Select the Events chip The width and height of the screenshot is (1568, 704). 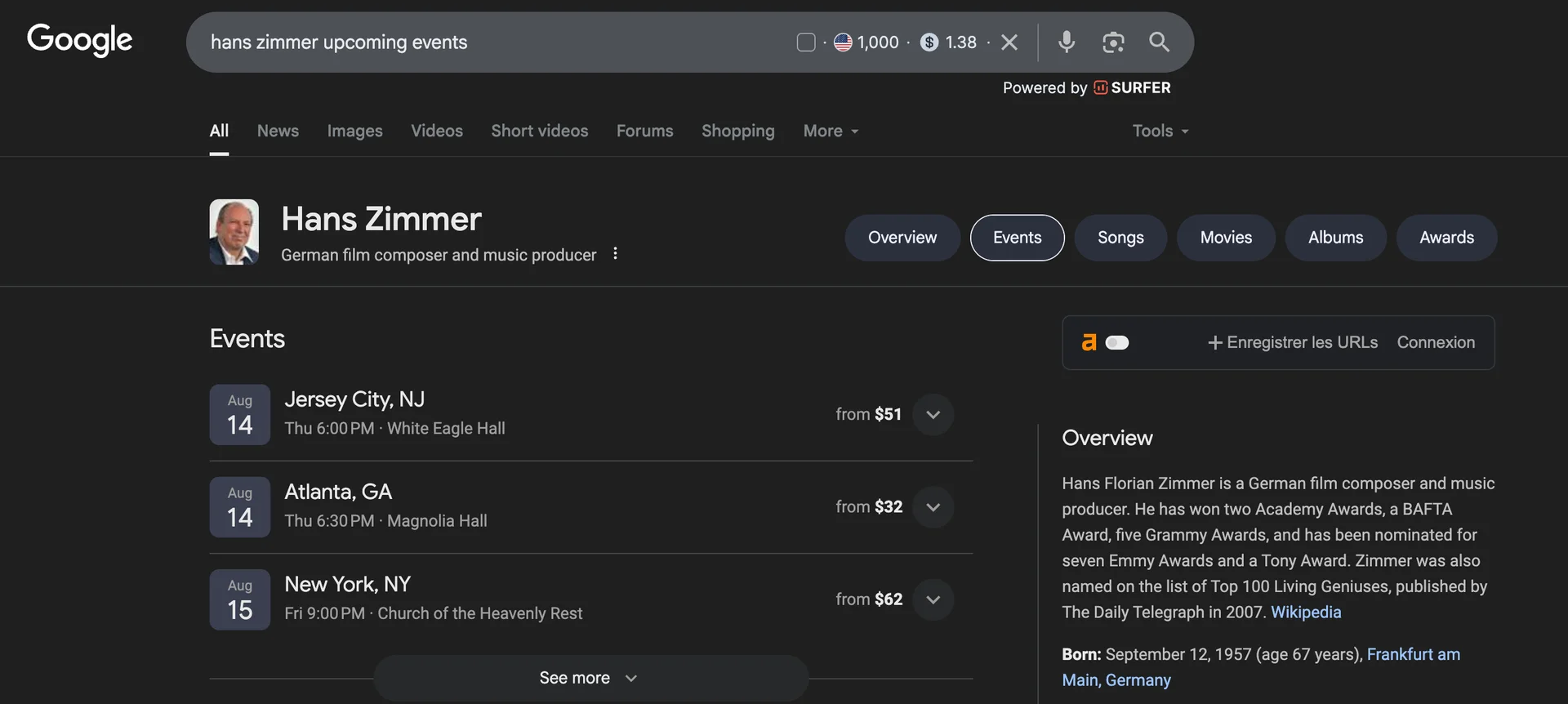click(1018, 238)
